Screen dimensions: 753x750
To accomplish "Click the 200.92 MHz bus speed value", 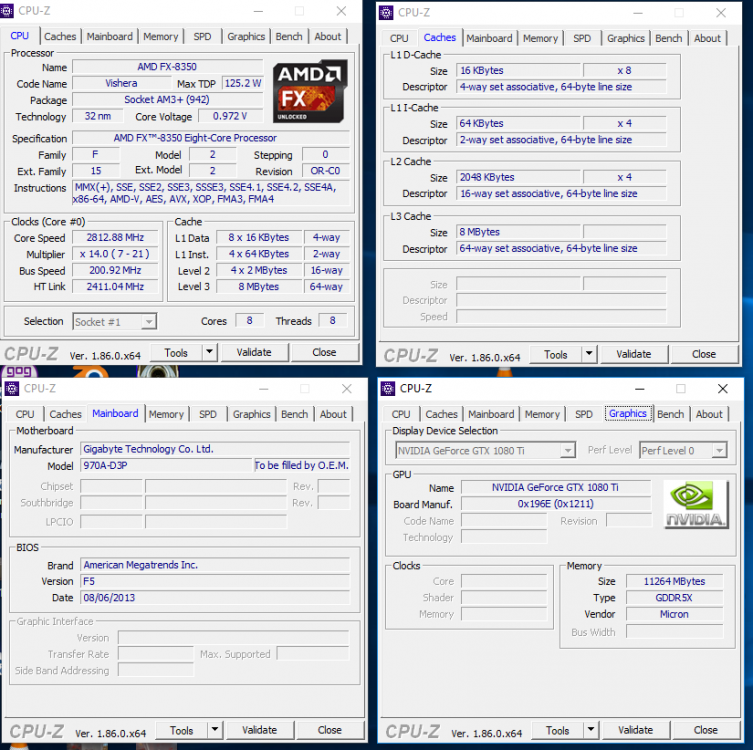I will coord(115,270).
